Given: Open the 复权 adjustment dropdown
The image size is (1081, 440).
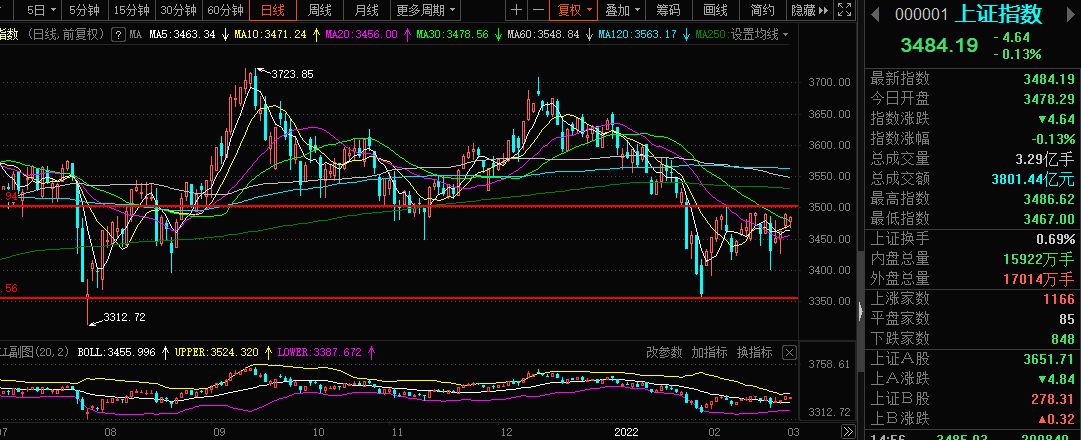Looking at the screenshot, I should [575, 11].
